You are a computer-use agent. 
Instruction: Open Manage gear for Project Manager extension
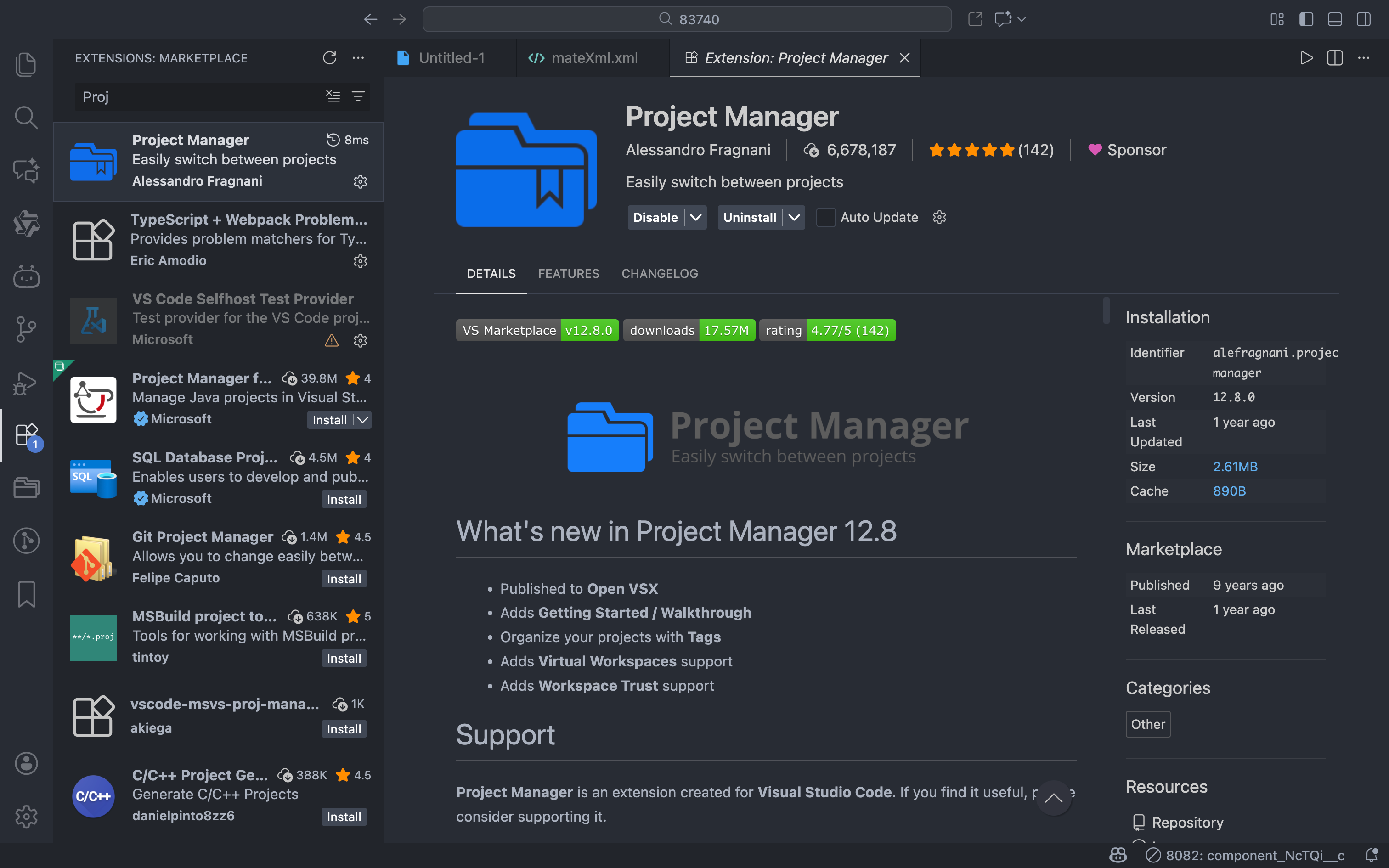pos(361,182)
